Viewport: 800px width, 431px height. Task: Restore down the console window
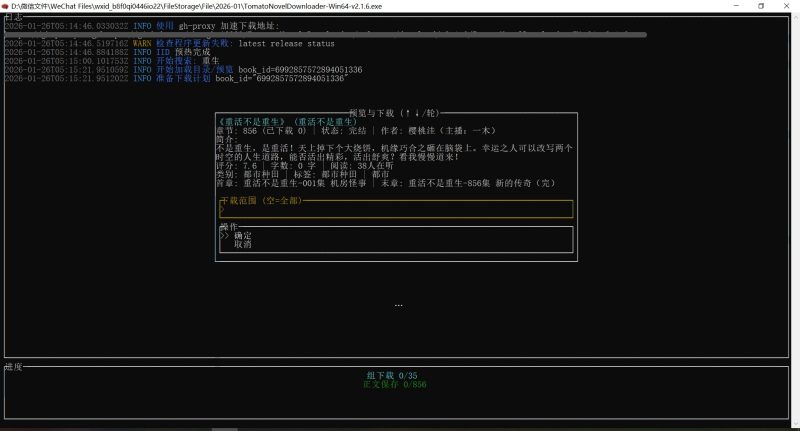point(761,6)
